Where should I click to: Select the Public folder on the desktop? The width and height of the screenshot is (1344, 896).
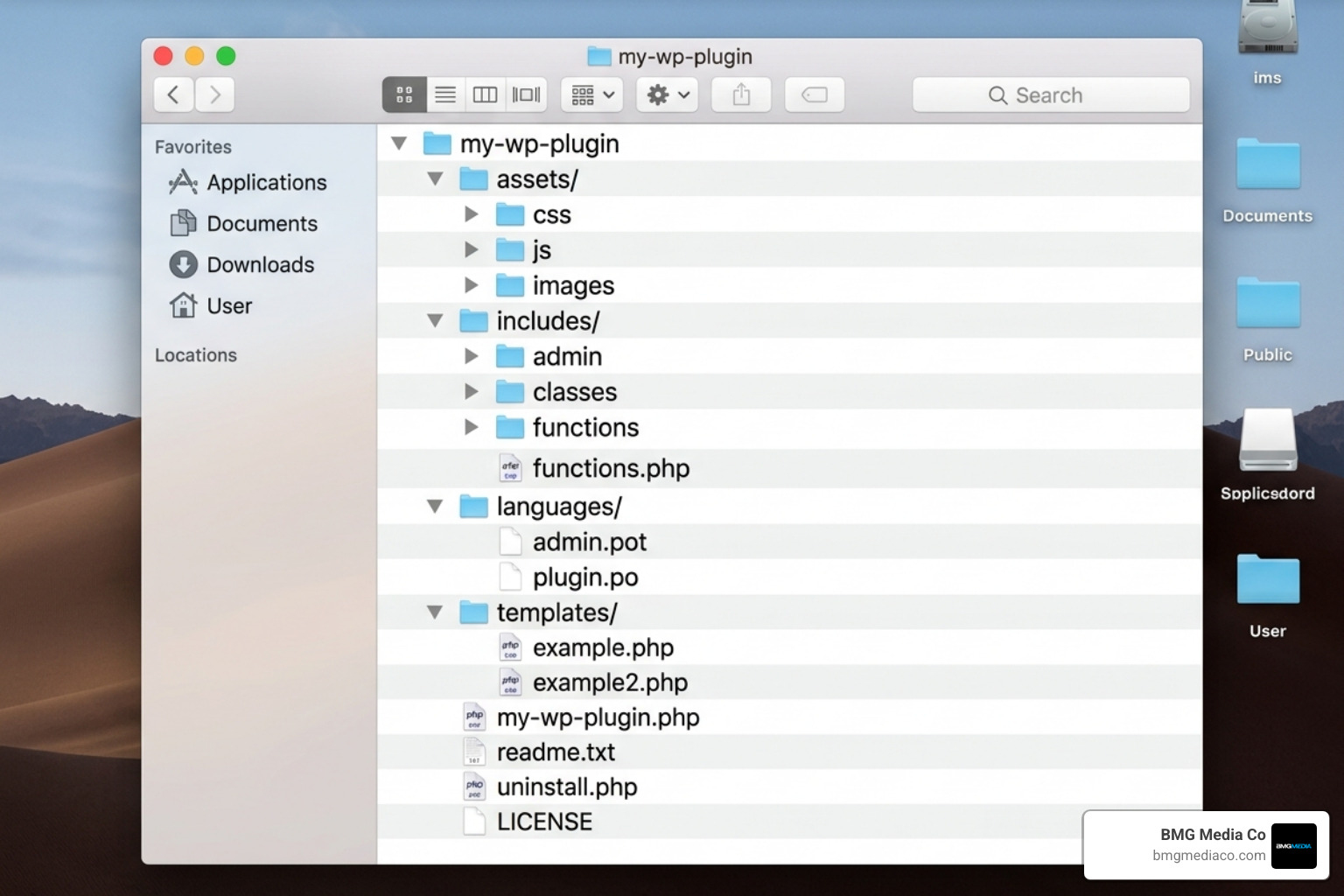1268,304
